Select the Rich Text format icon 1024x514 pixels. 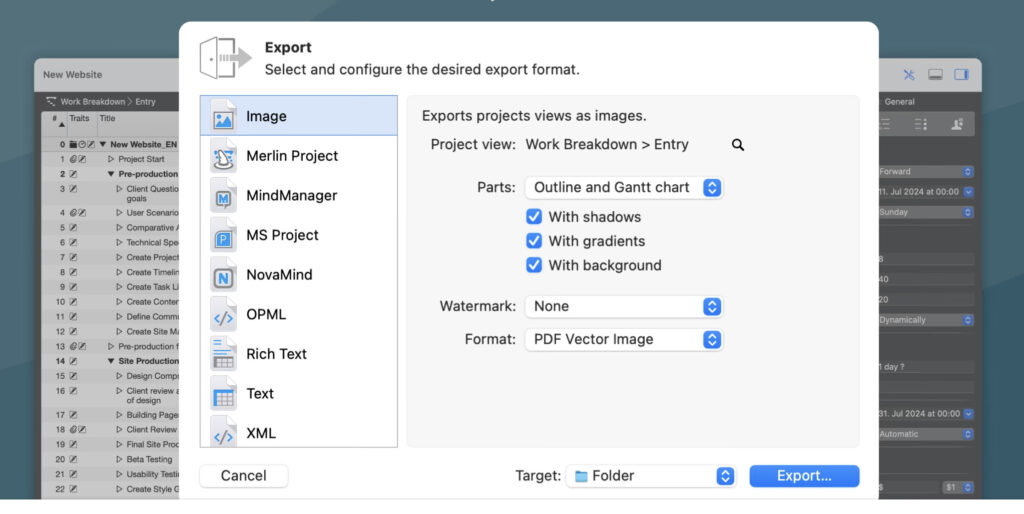(224, 354)
